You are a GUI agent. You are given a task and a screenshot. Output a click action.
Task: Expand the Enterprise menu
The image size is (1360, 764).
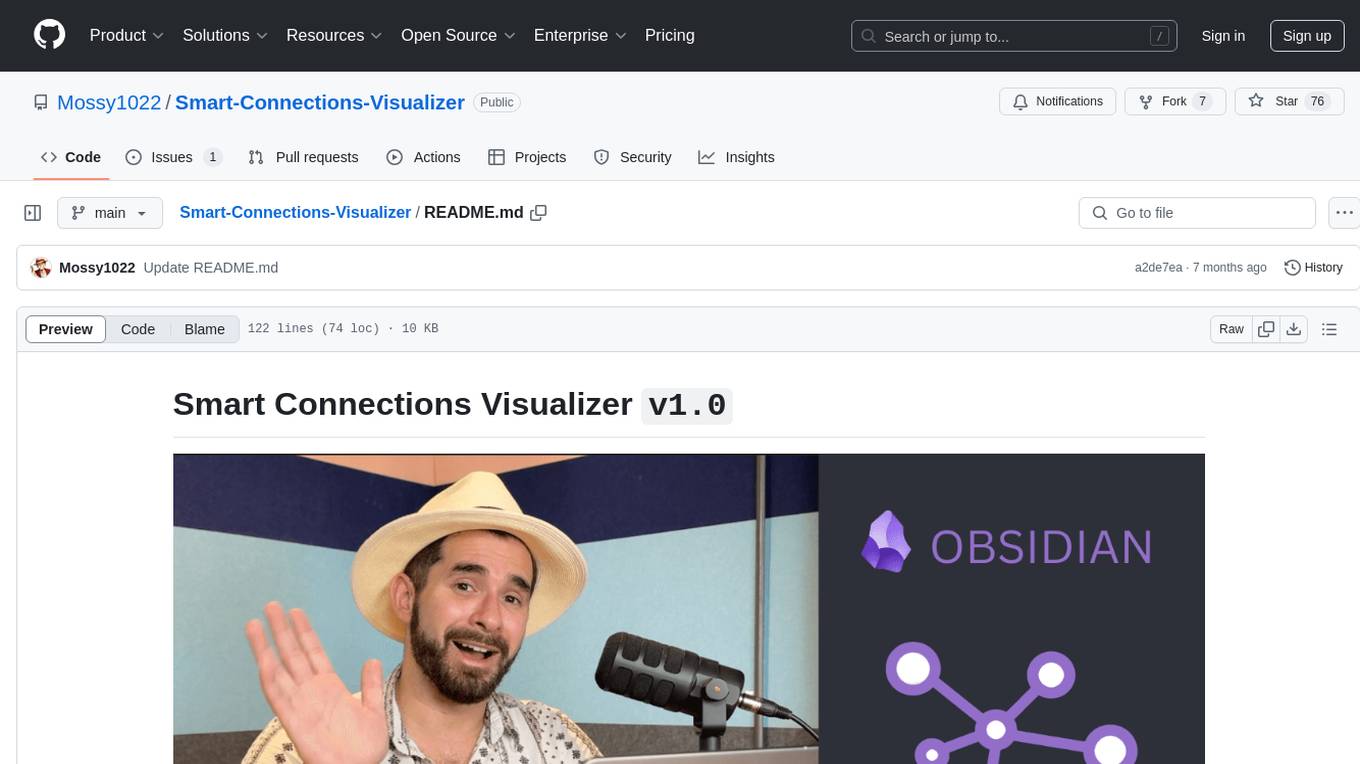click(x=580, y=35)
